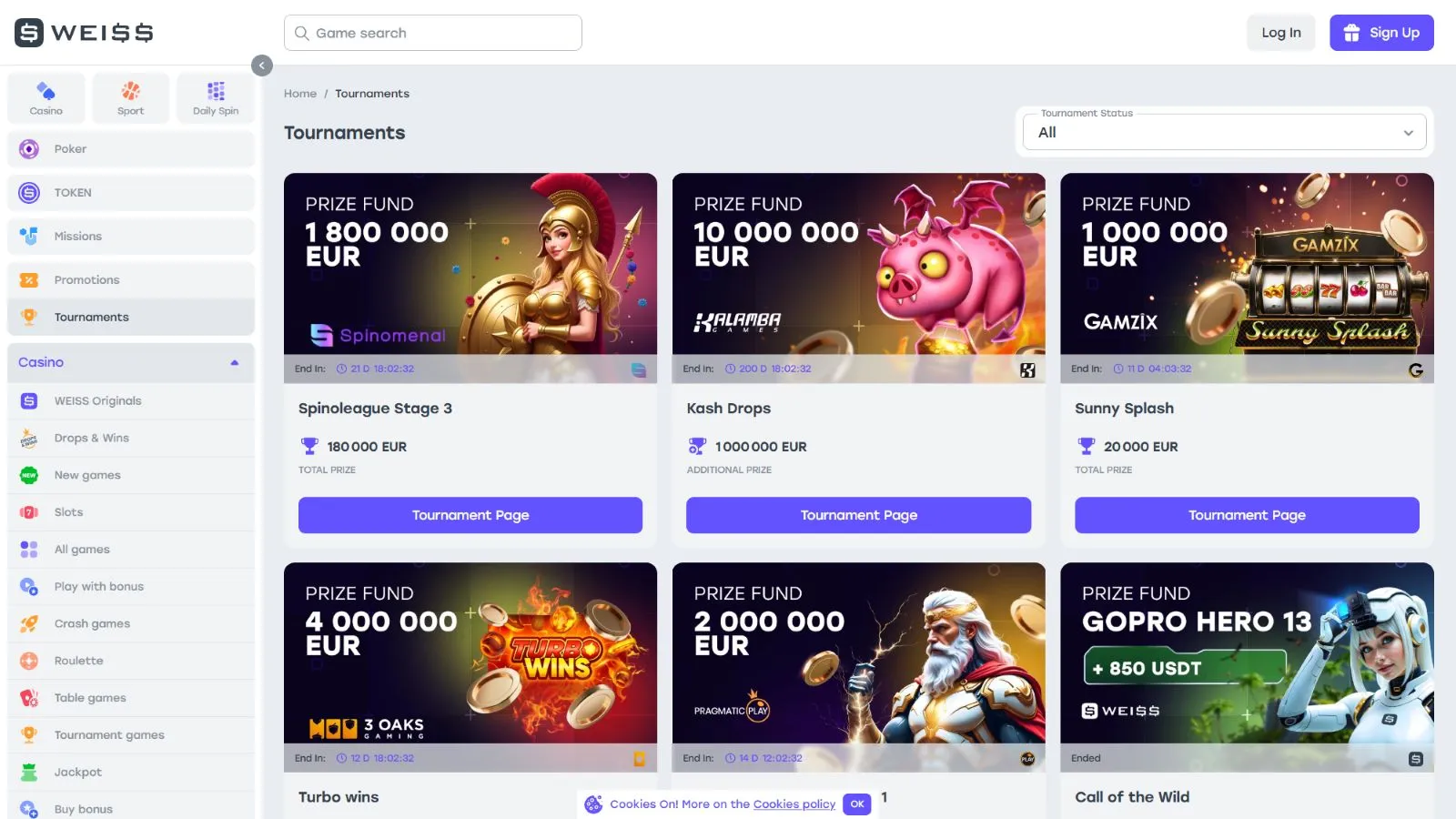The width and height of the screenshot is (1456, 819).
Task: Click the gift icon on Sign Up
Action: point(1352,33)
